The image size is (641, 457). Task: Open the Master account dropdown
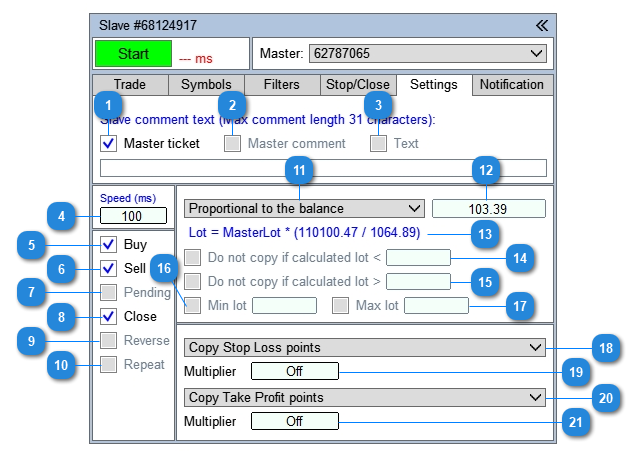point(428,54)
